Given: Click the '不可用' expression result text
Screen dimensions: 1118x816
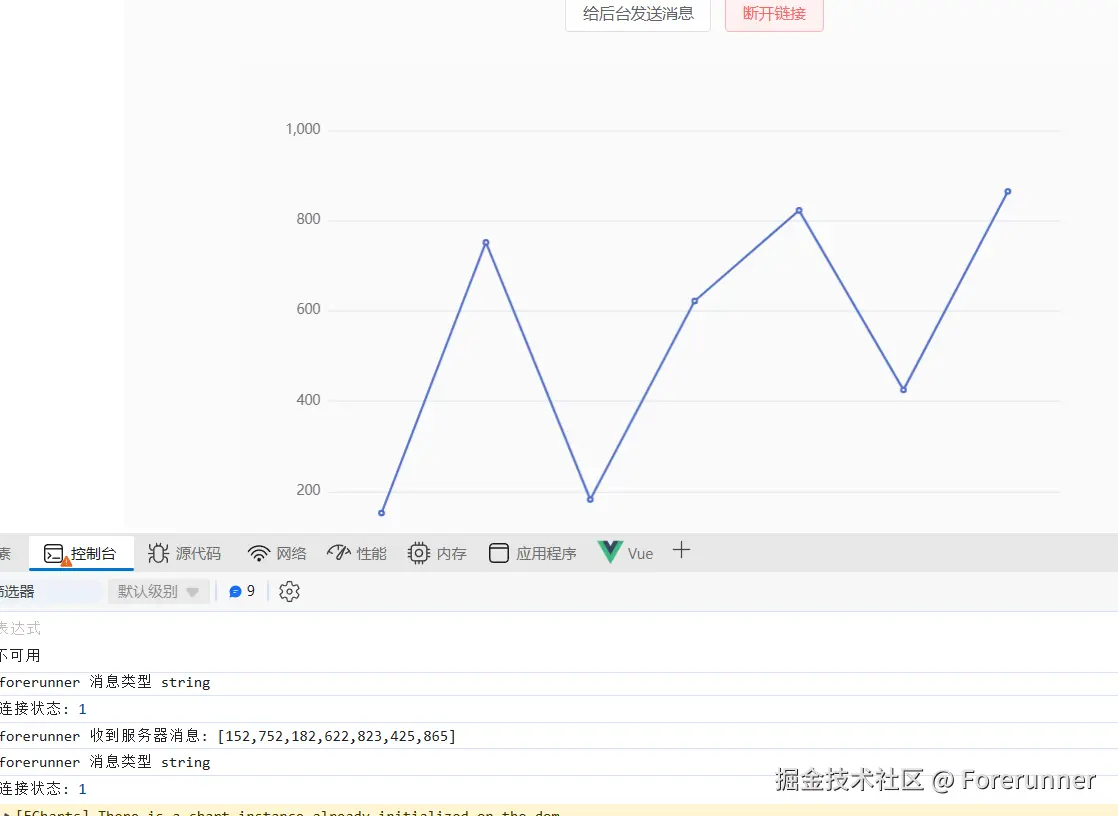Looking at the screenshot, I should tap(20, 656).
